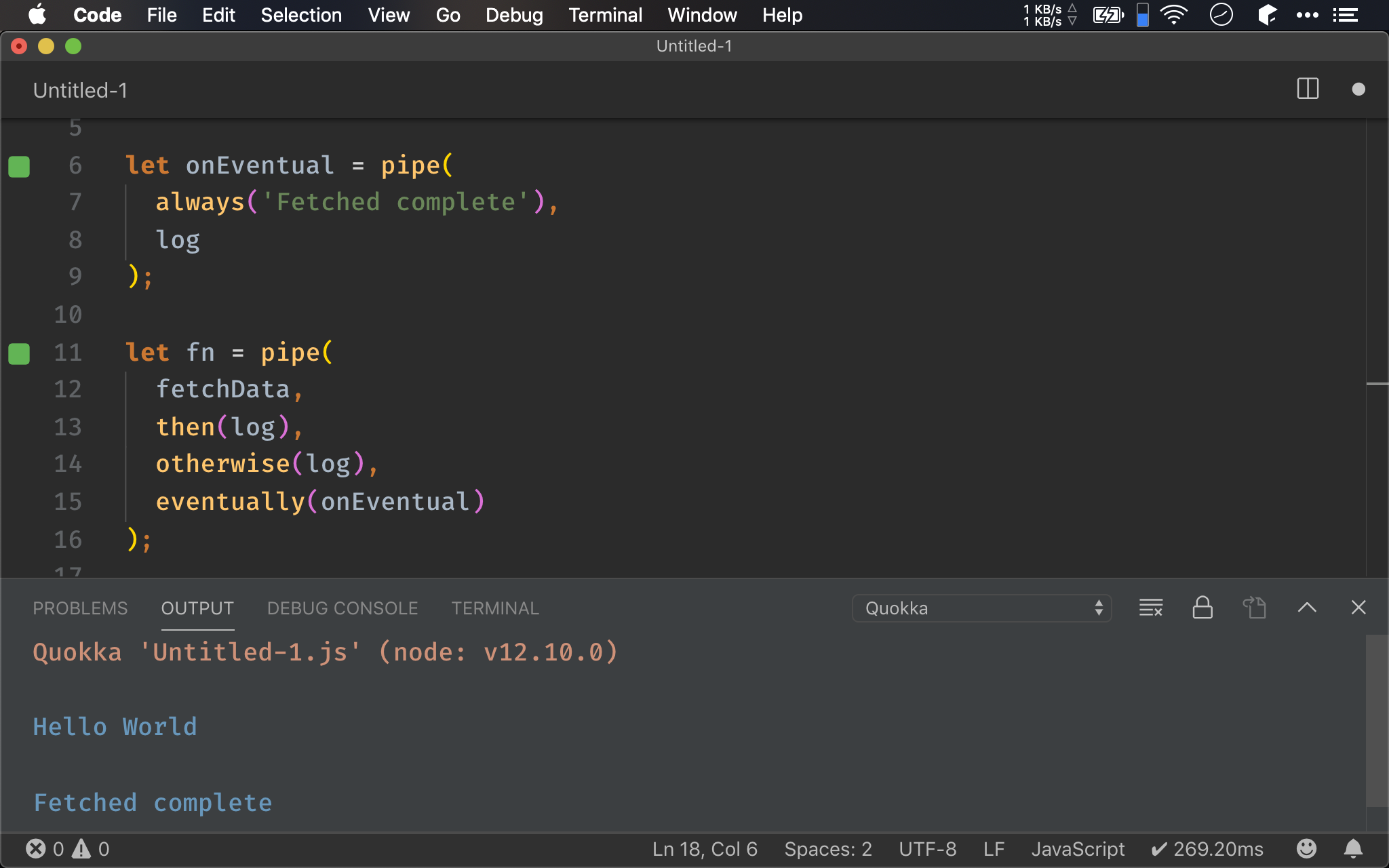Open the Edit menu

(218, 15)
